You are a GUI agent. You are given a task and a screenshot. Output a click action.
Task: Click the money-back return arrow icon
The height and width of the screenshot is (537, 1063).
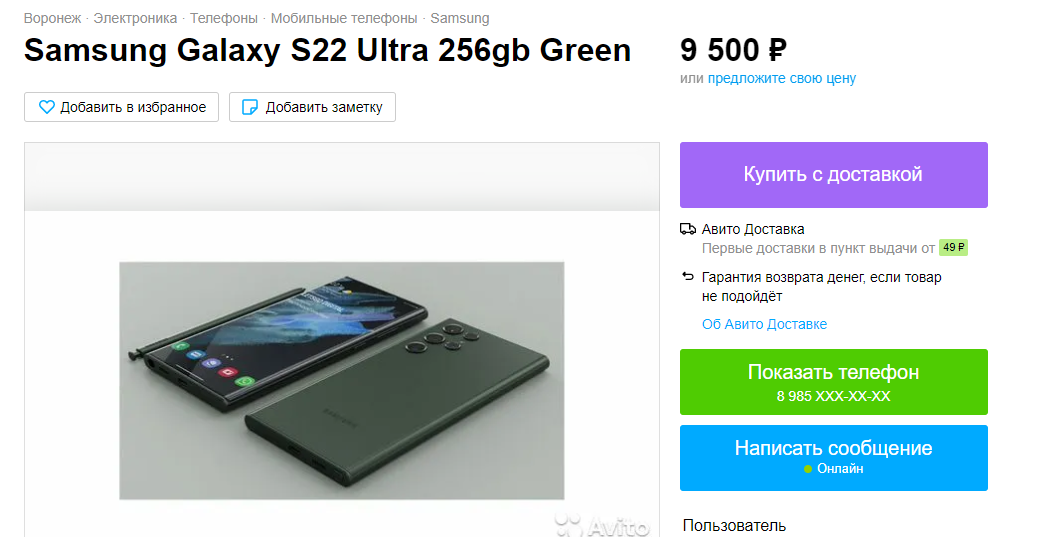pyautogui.click(x=688, y=277)
